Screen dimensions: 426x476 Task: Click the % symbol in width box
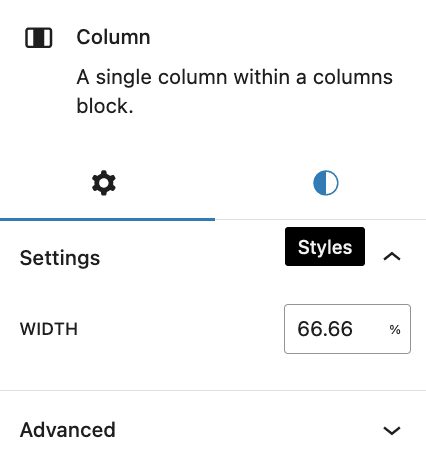pos(395,330)
